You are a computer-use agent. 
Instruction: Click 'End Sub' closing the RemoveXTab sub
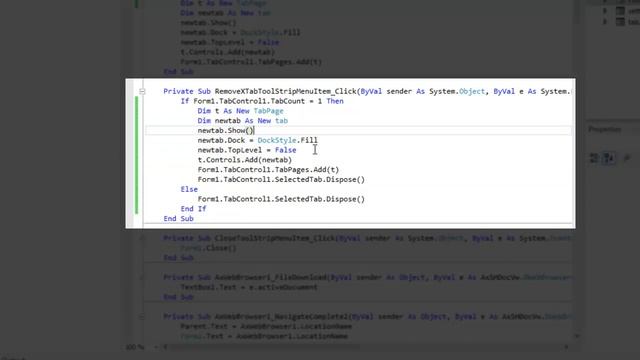(178, 219)
